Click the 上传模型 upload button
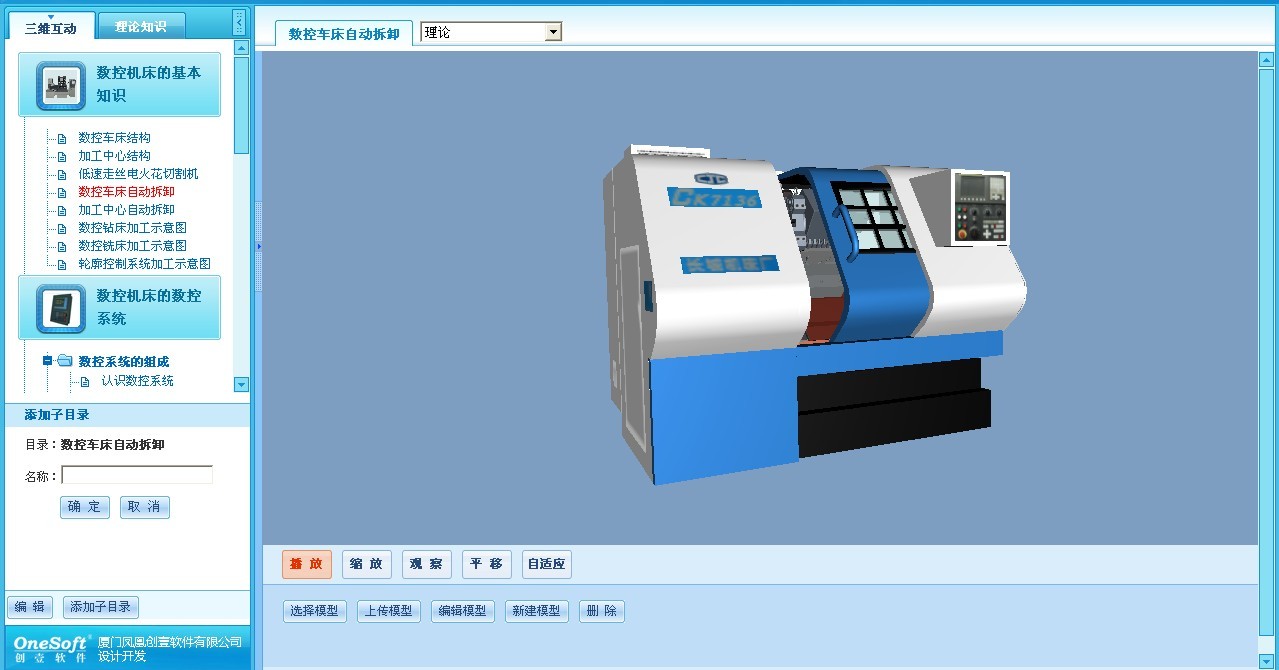This screenshot has width=1279, height=670. tap(388, 611)
